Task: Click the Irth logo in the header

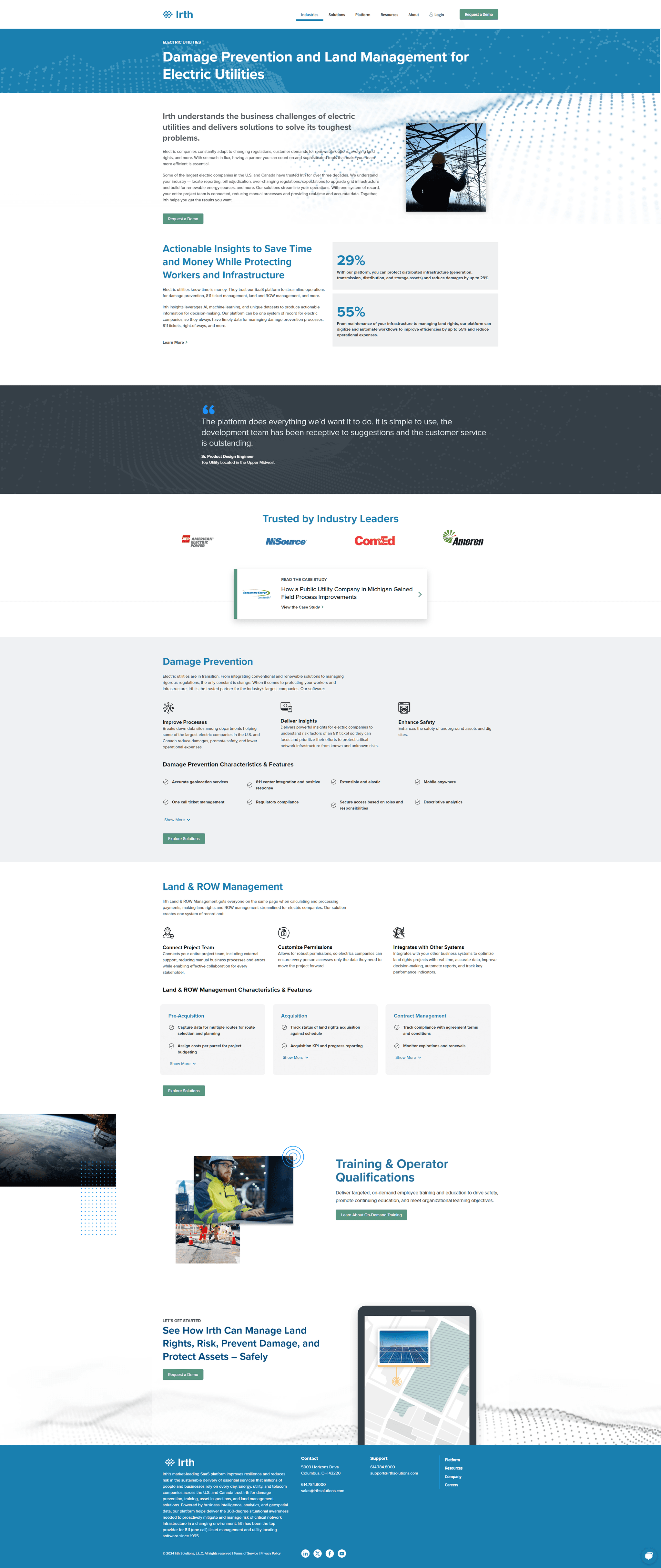Action: point(178,14)
